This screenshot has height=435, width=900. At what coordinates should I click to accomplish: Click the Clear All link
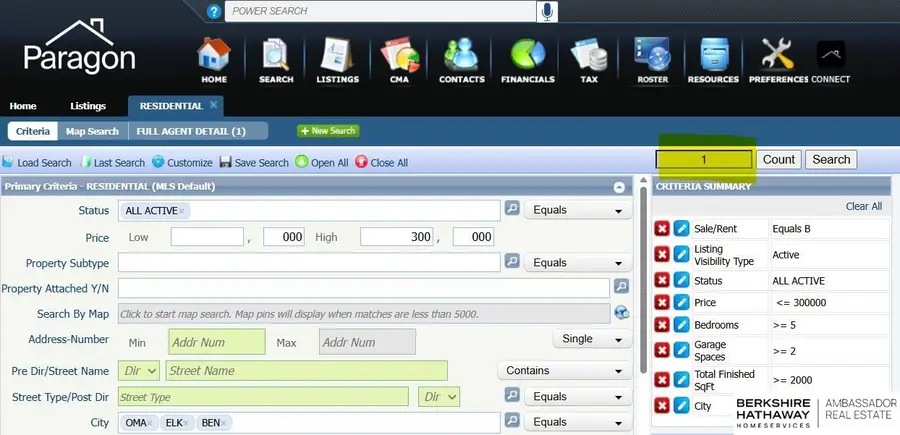point(863,206)
